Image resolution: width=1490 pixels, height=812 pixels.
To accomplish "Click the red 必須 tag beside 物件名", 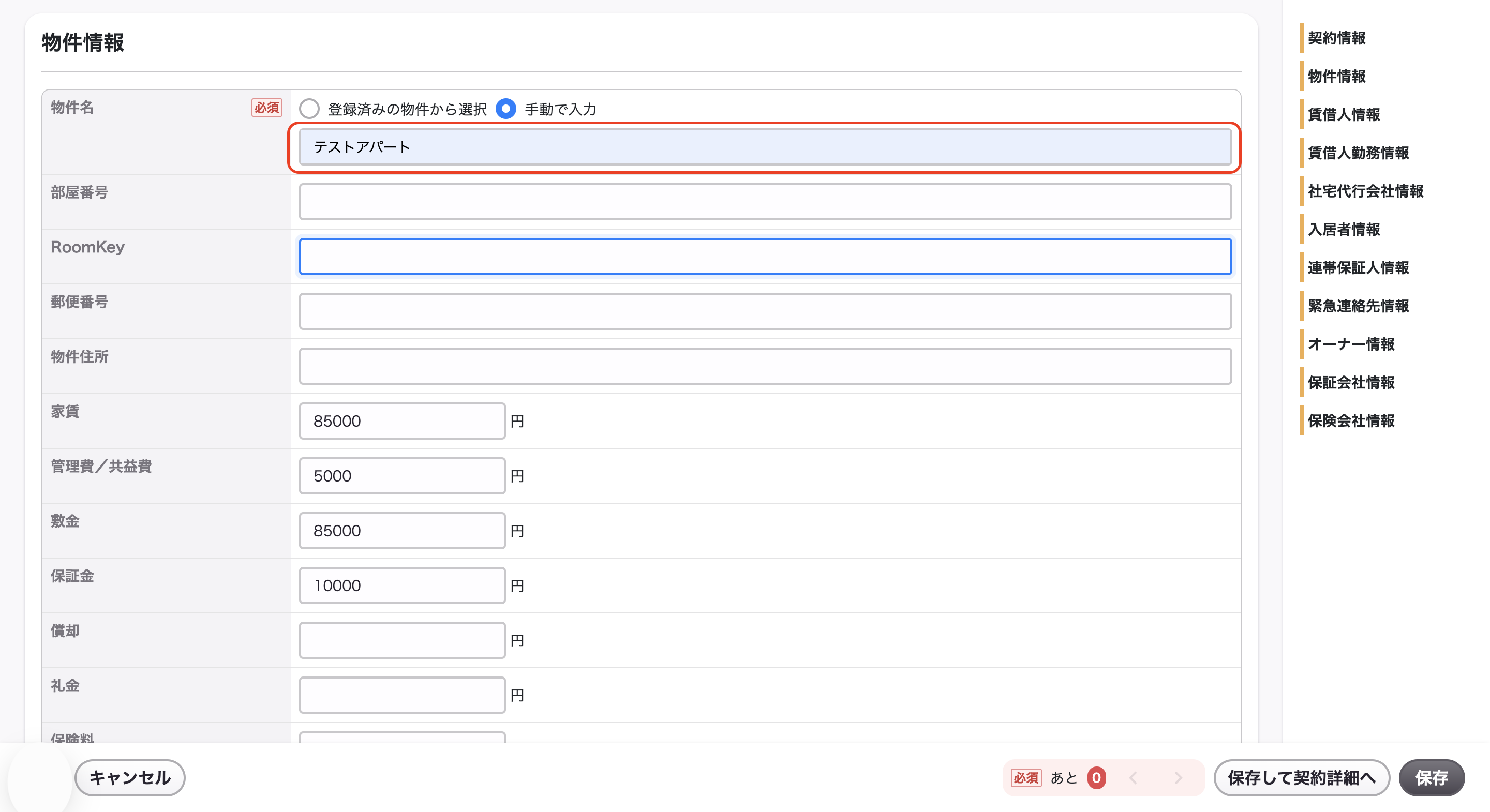I will (x=266, y=108).
